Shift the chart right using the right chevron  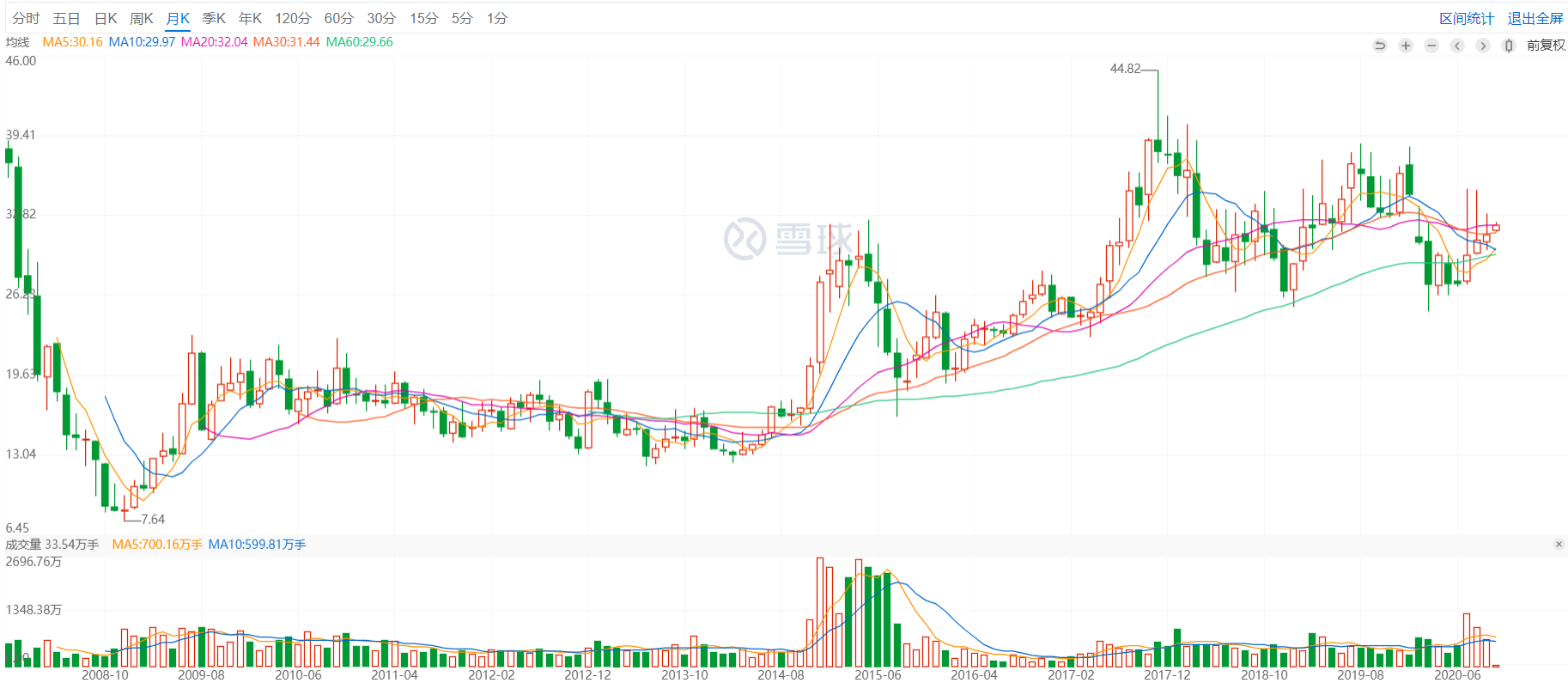pos(1483,46)
